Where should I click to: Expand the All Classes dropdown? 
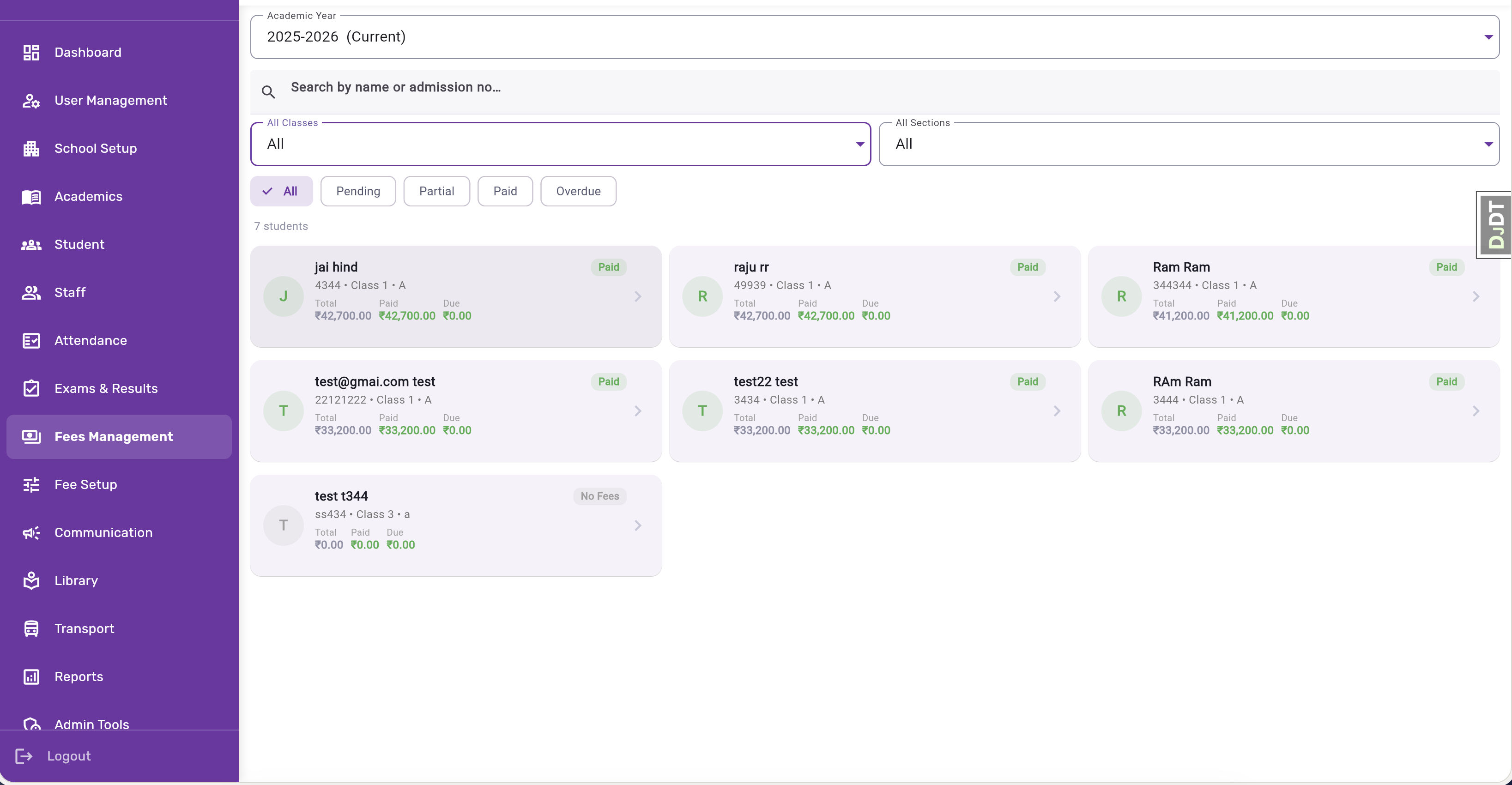(860, 144)
